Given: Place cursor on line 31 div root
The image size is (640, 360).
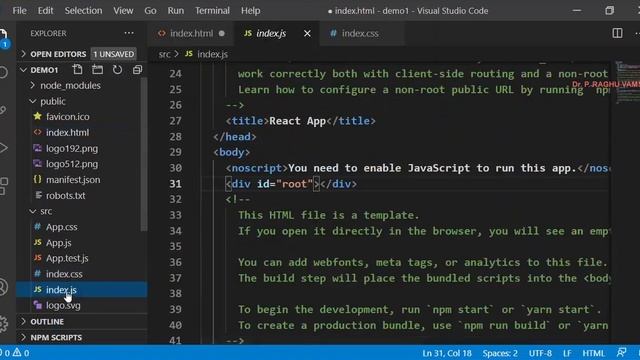Looking at the screenshot, I should coord(291,184).
